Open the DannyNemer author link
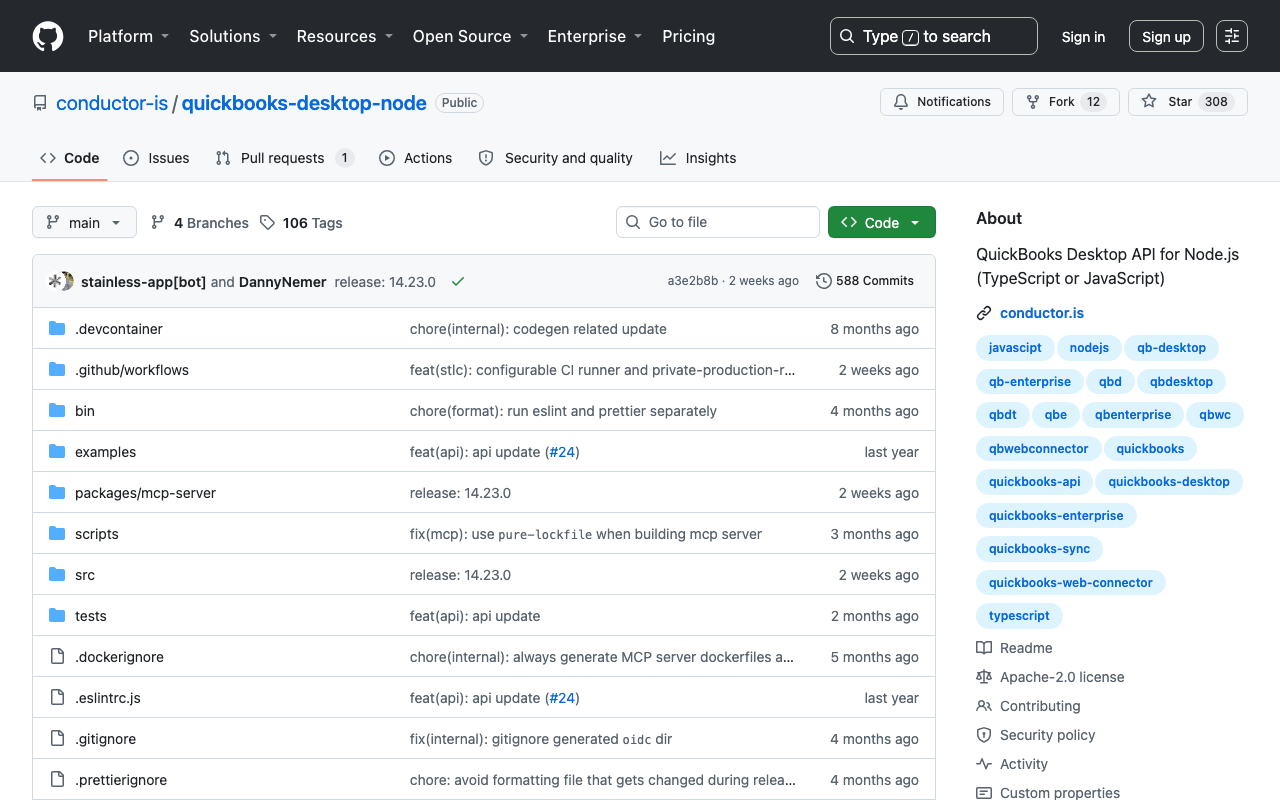Screen dimensions: 1280x800 (x=282, y=282)
